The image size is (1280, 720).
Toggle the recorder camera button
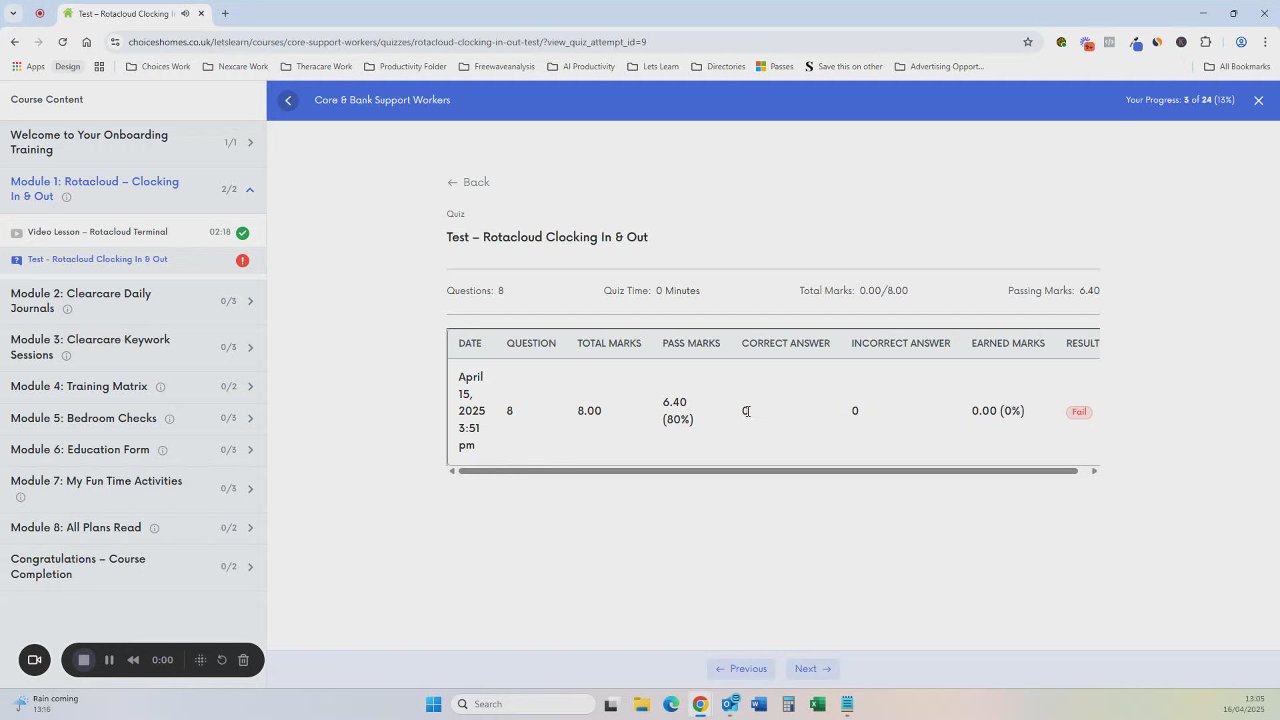34,660
